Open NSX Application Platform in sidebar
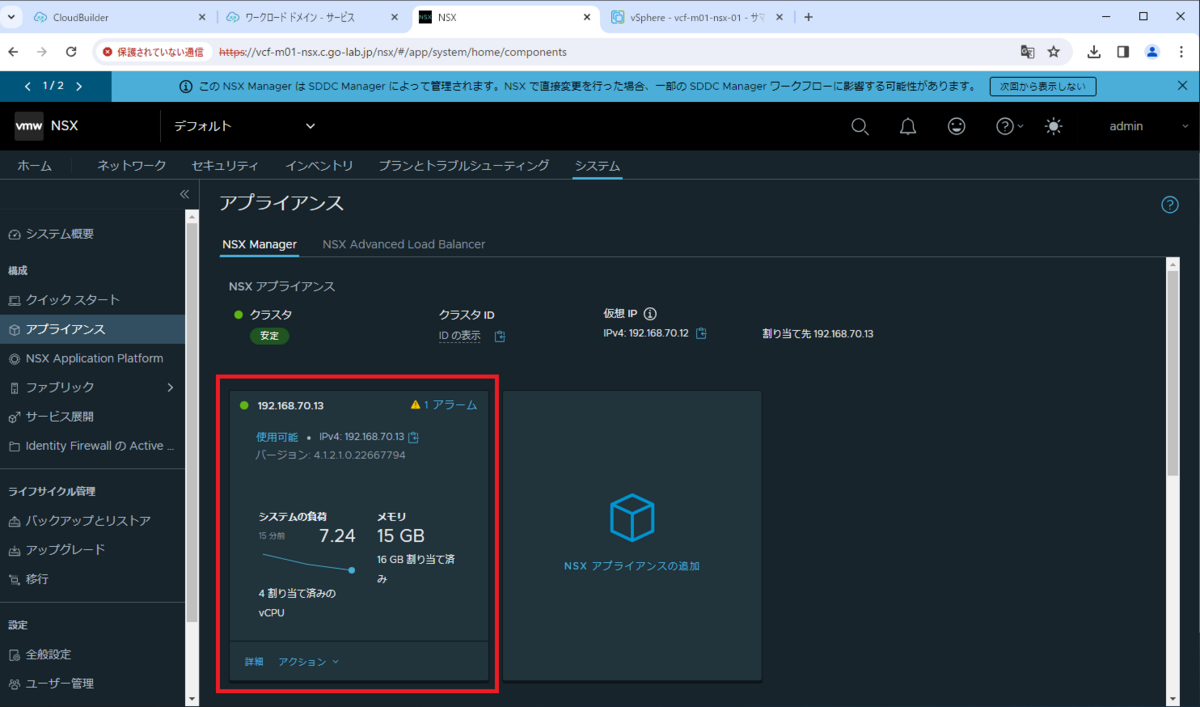The width and height of the screenshot is (1200, 707). 93,358
